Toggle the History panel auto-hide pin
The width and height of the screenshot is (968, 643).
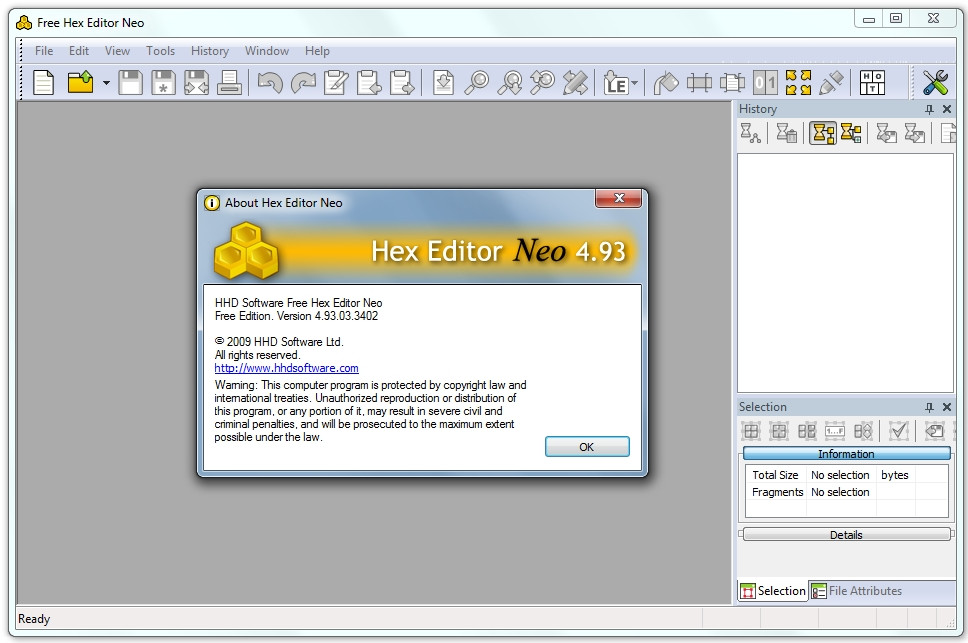[929, 109]
